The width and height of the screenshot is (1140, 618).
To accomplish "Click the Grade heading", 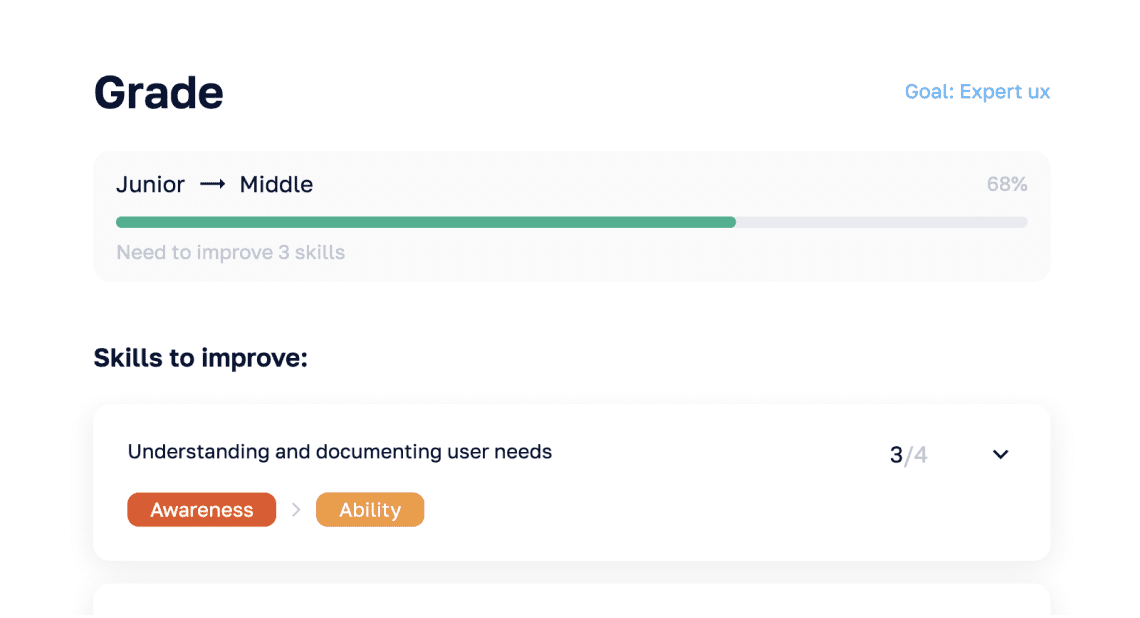I will click(158, 93).
